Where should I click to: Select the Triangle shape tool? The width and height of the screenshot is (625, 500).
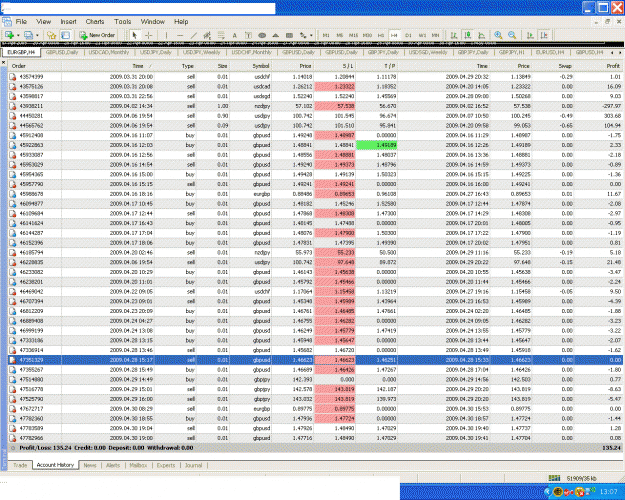[275, 35]
